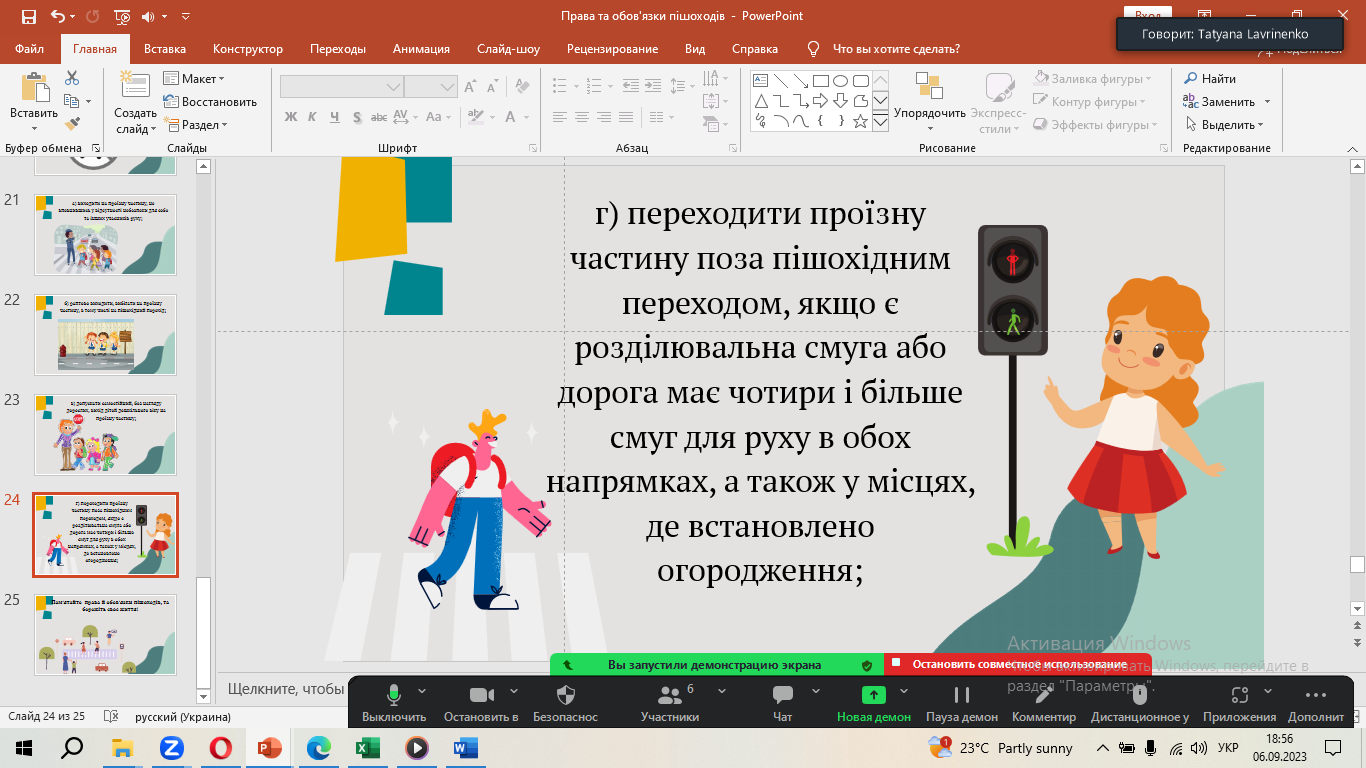Choose the right arrow shape in gallery
This screenshot has width=1366, height=768.
[x=820, y=100]
